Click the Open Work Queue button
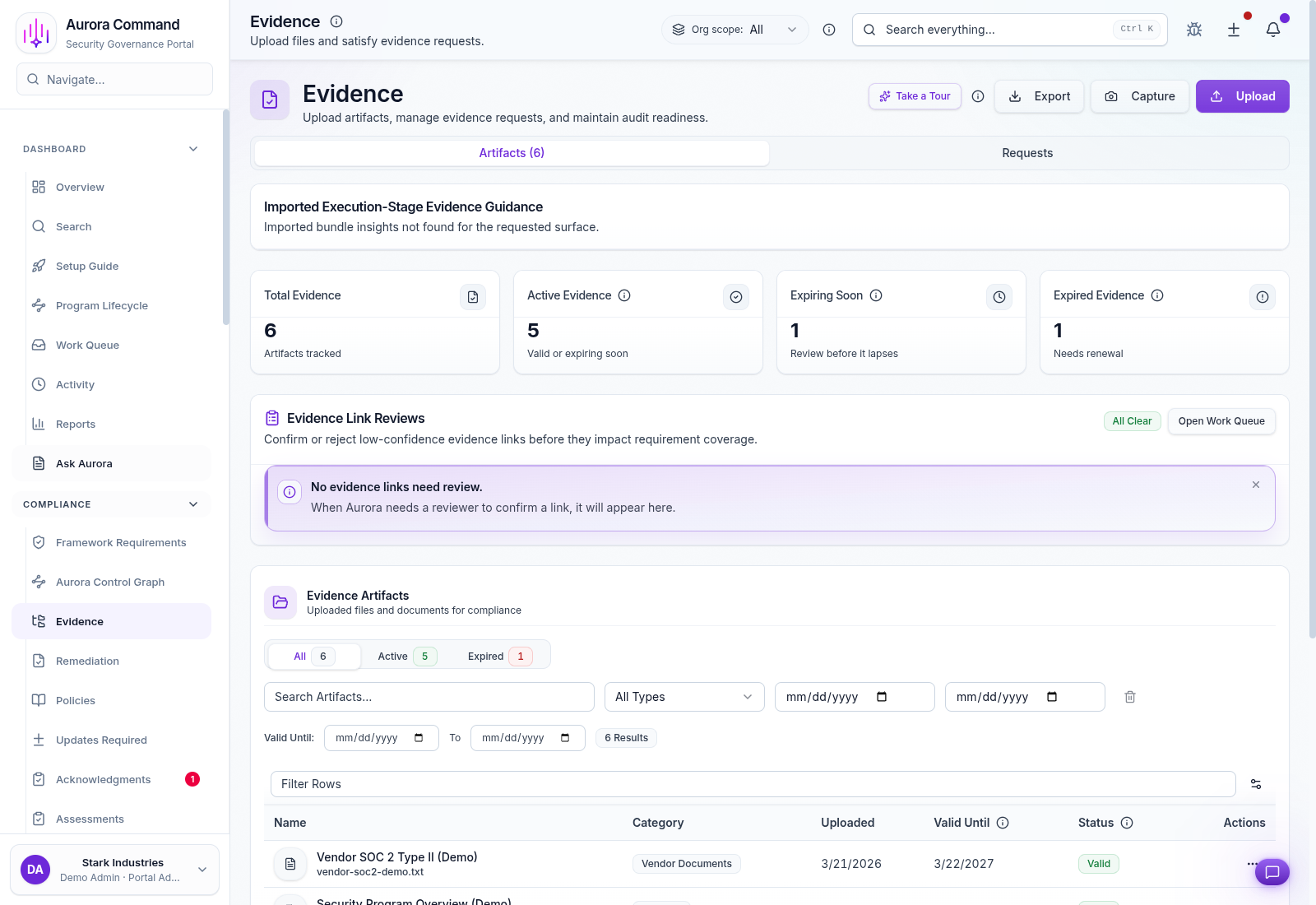 1221,421
